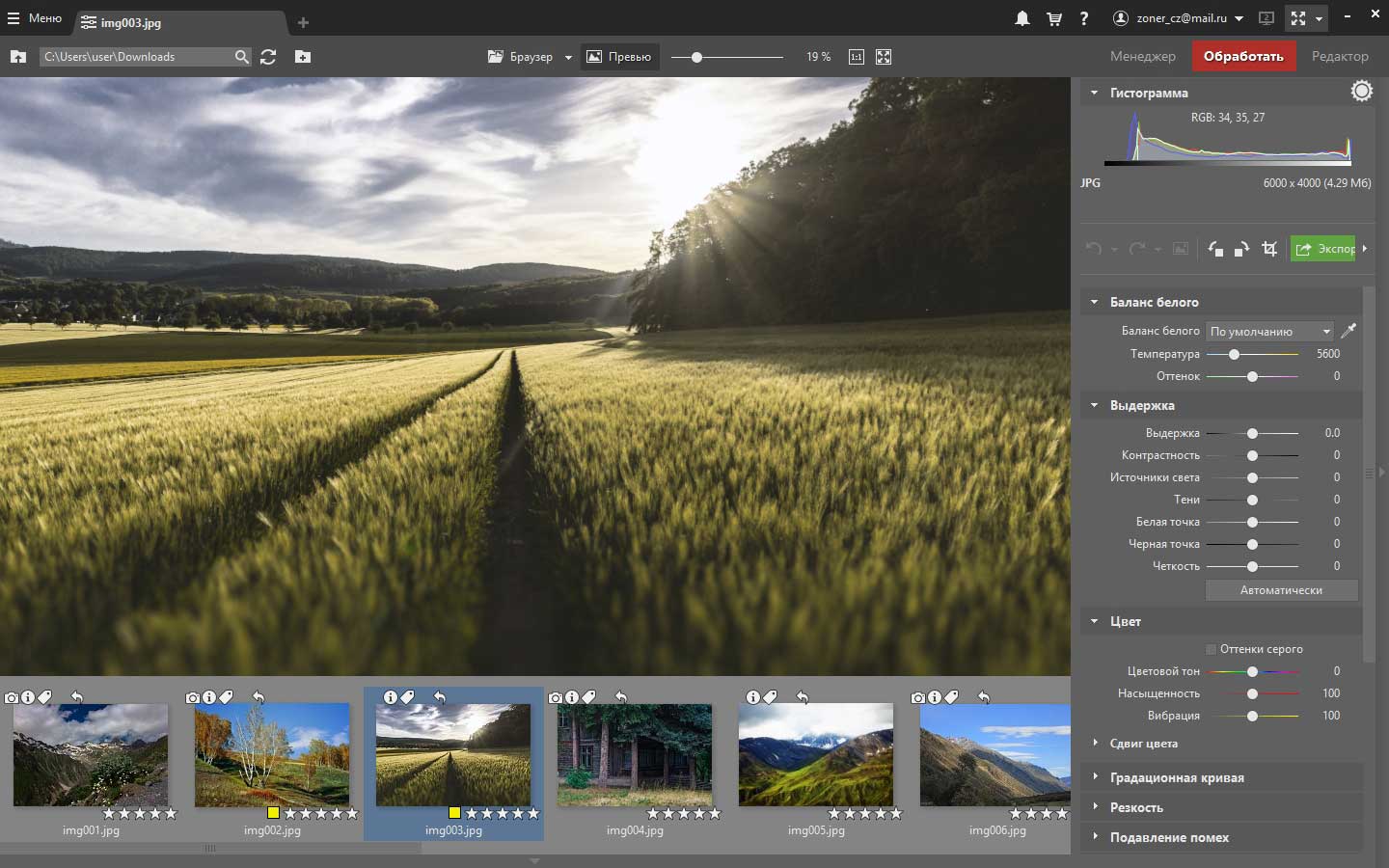Rotate the photo clockwise
Viewport: 1389px width, 868px height.
coord(1241,249)
